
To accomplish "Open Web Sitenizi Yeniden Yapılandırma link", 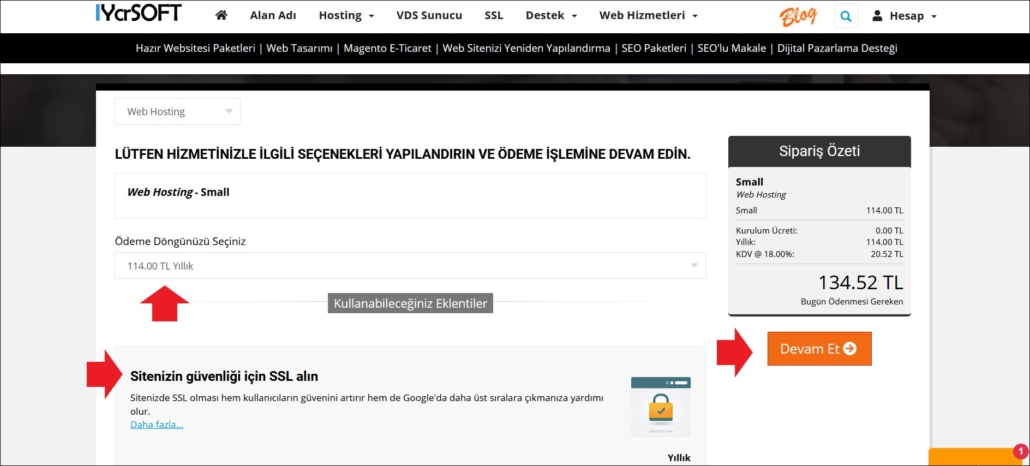I will click(527, 48).
